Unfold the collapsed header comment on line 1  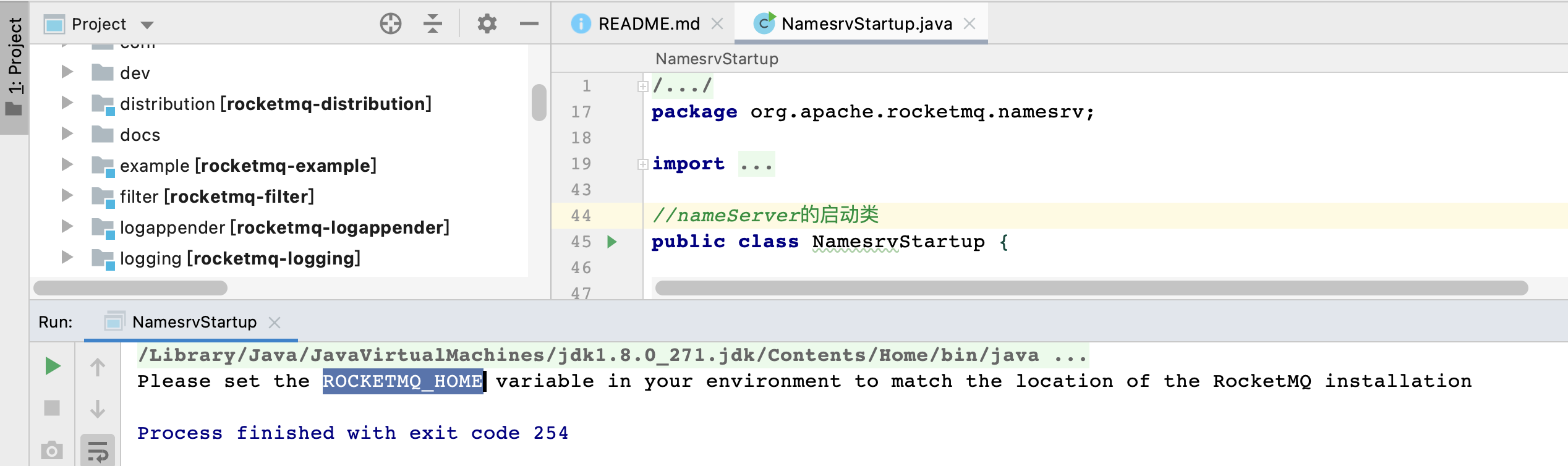642,87
